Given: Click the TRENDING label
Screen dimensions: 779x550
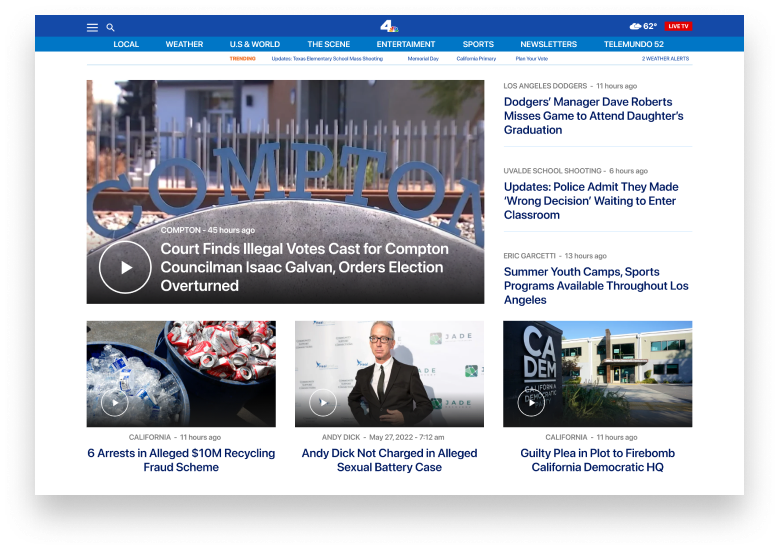Looking at the screenshot, I should click(x=242, y=59).
